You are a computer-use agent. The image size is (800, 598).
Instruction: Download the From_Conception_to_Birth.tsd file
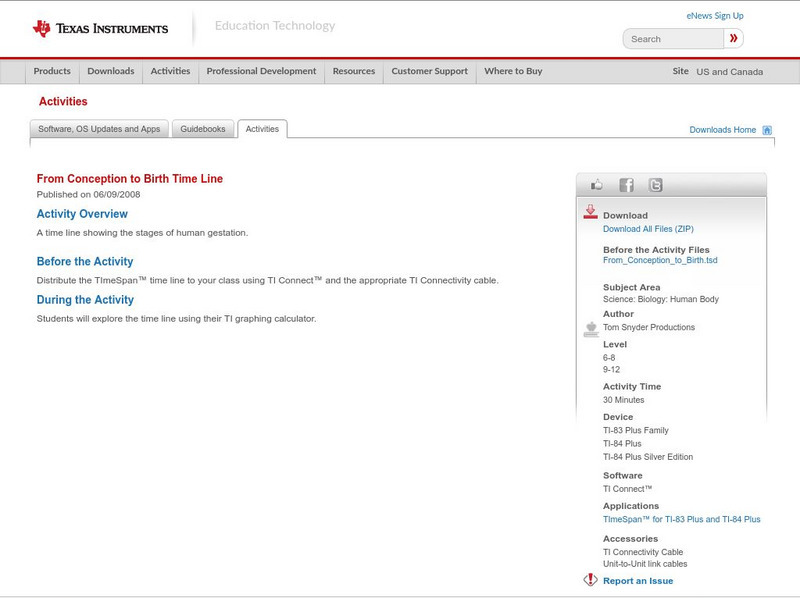pos(660,260)
